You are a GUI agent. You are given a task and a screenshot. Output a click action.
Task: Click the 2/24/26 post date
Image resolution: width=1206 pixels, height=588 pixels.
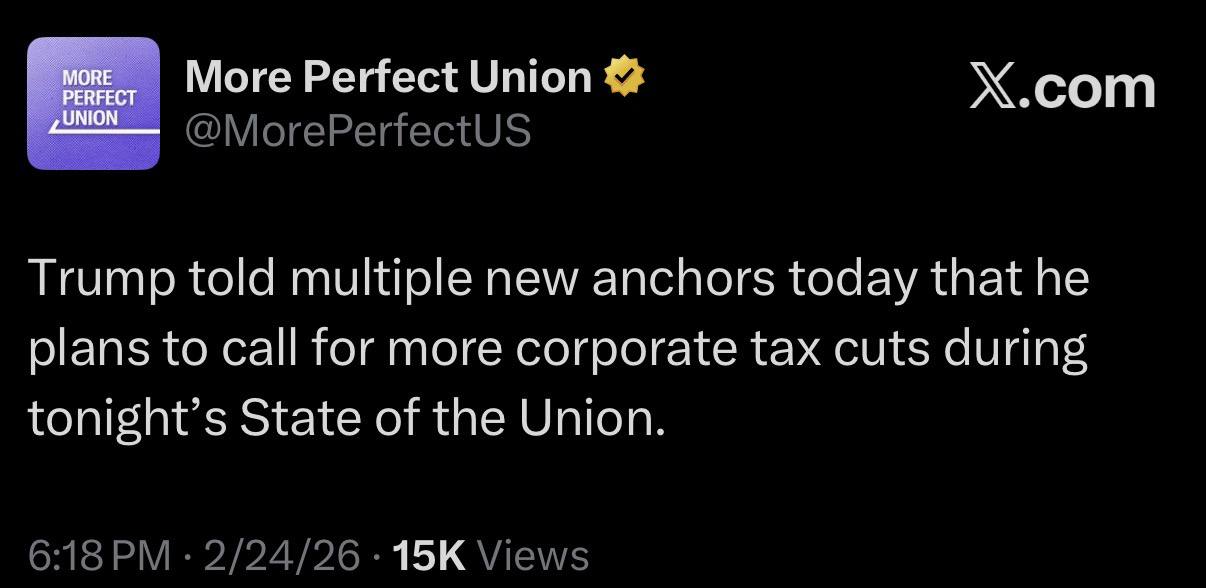pos(279,553)
